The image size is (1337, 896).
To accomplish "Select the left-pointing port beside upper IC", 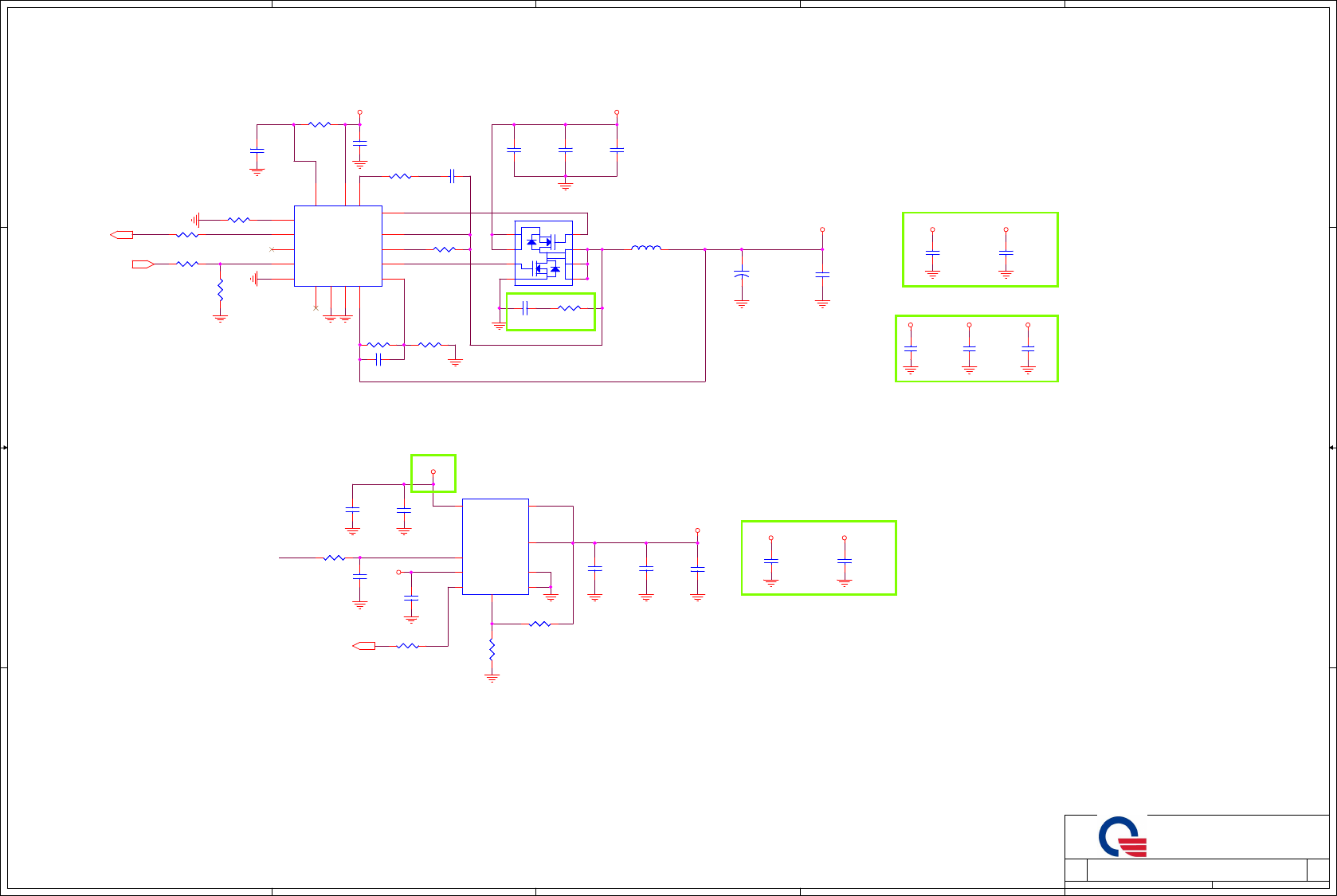I will coord(121,235).
